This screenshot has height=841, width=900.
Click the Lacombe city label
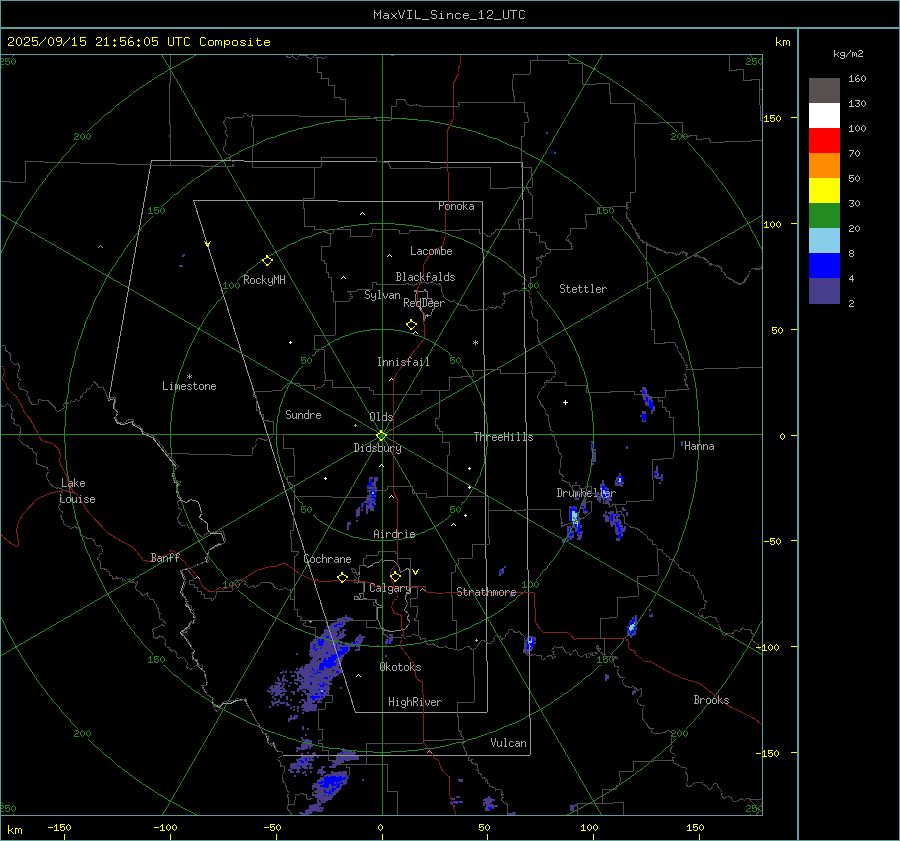point(431,251)
